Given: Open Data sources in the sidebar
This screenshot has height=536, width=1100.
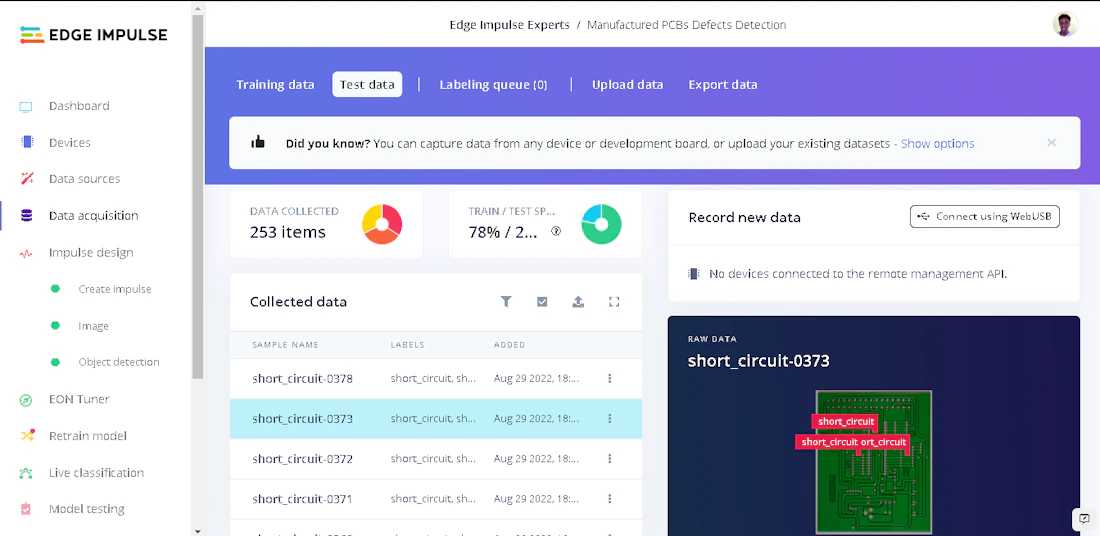Looking at the screenshot, I should 84,179.
